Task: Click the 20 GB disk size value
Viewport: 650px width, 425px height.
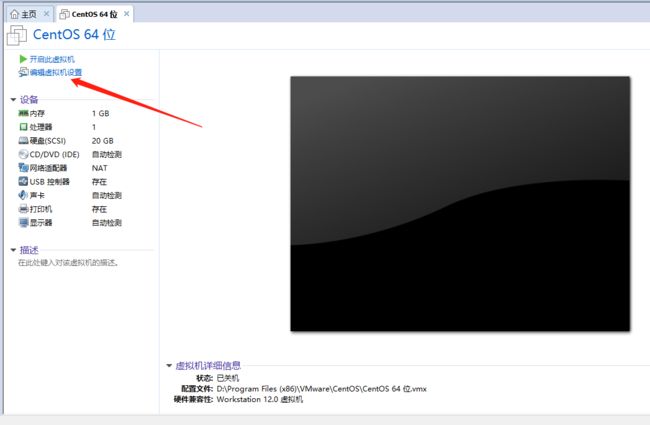Action: [102, 141]
